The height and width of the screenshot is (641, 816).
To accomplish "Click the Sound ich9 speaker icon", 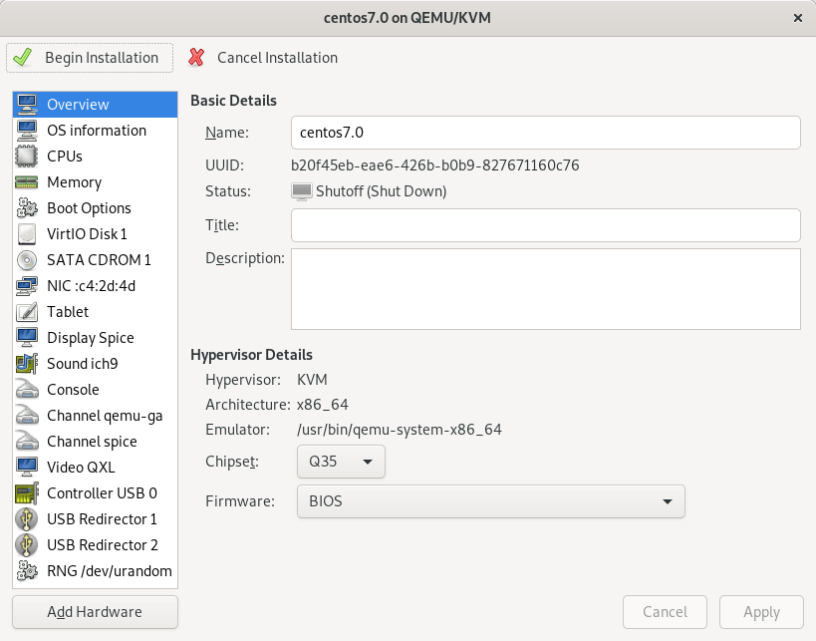I will pyautogui.click(x=28, y=363).
